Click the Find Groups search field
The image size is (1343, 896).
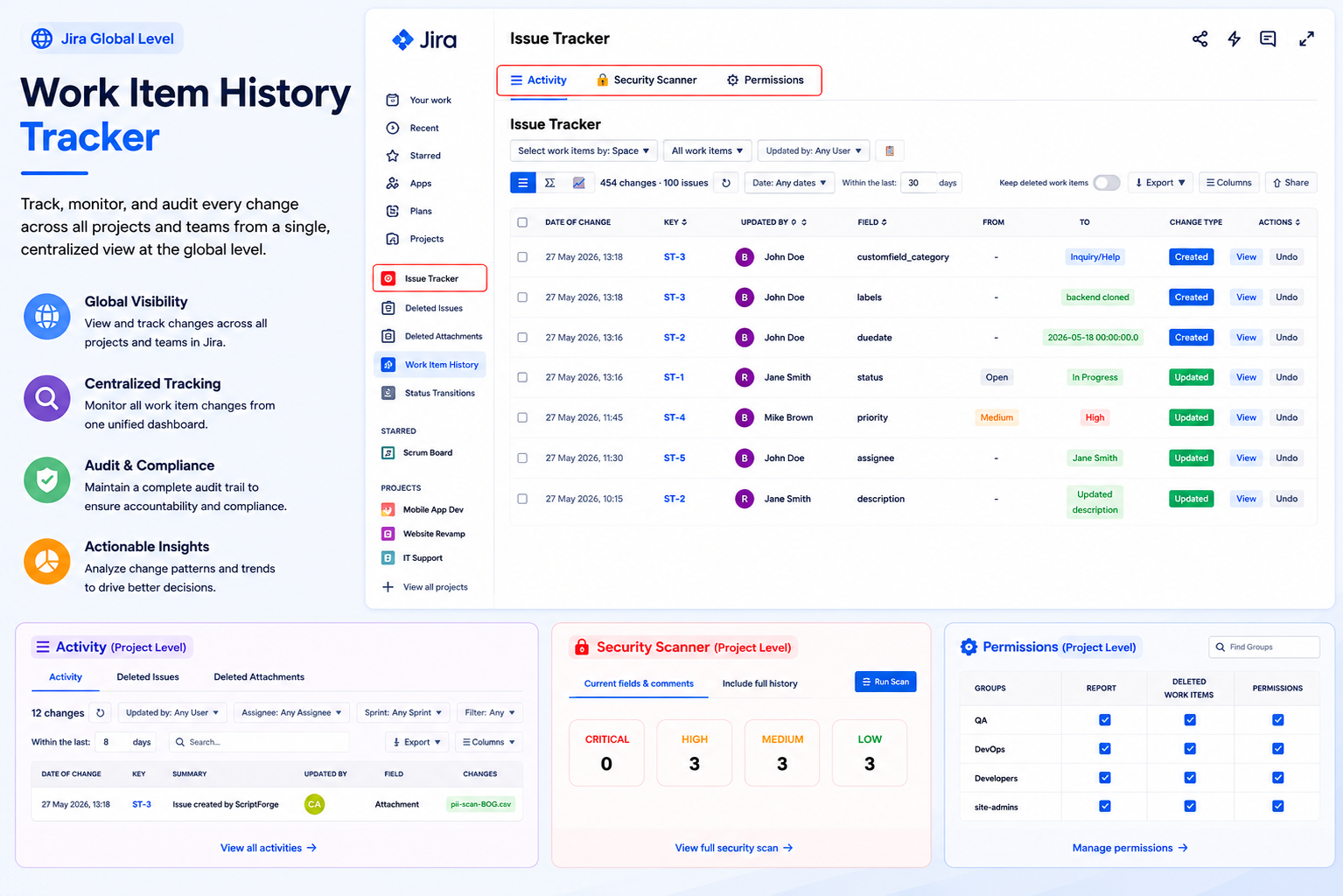(1264, 647)
